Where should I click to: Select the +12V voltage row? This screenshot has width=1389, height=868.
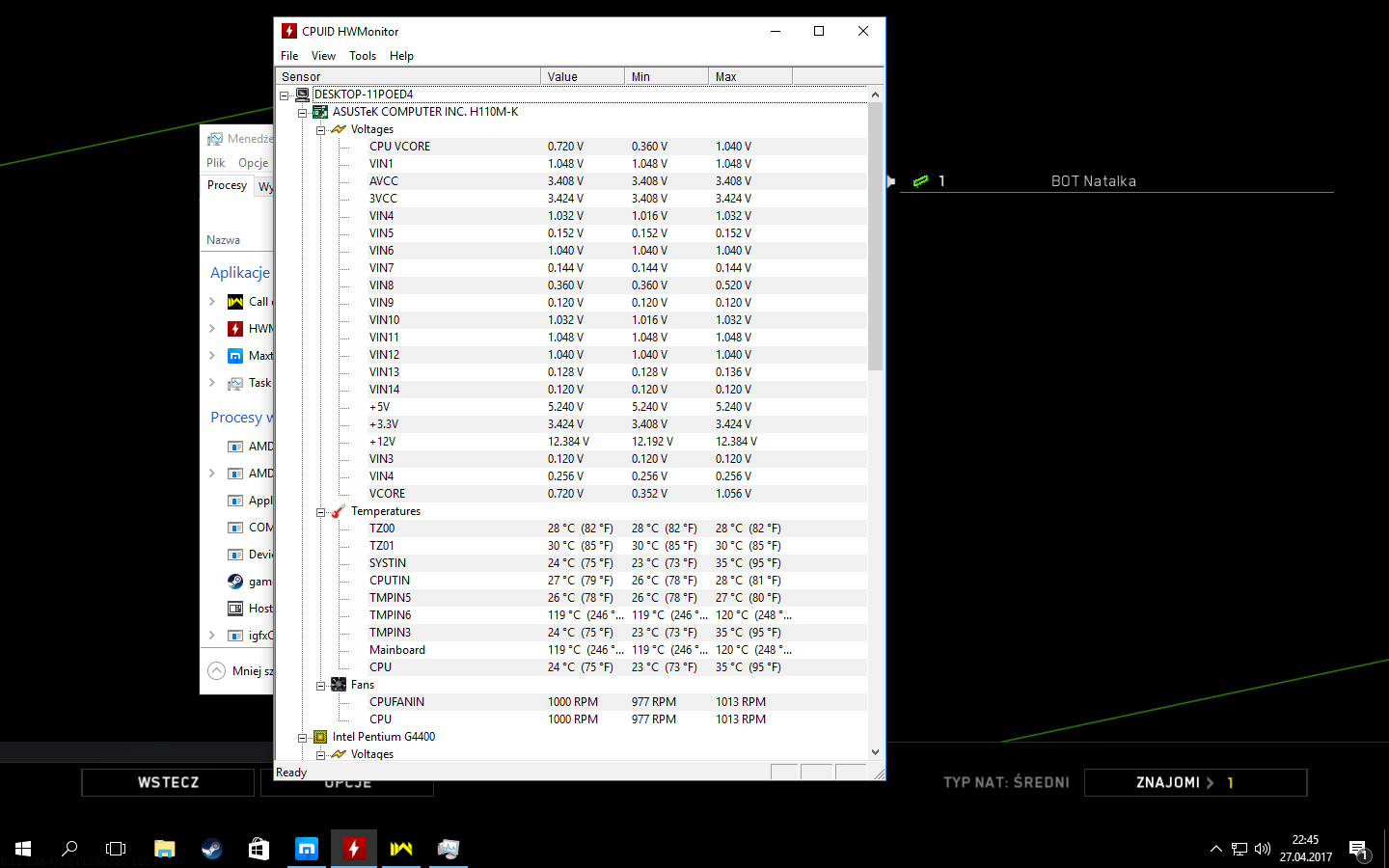617,442
